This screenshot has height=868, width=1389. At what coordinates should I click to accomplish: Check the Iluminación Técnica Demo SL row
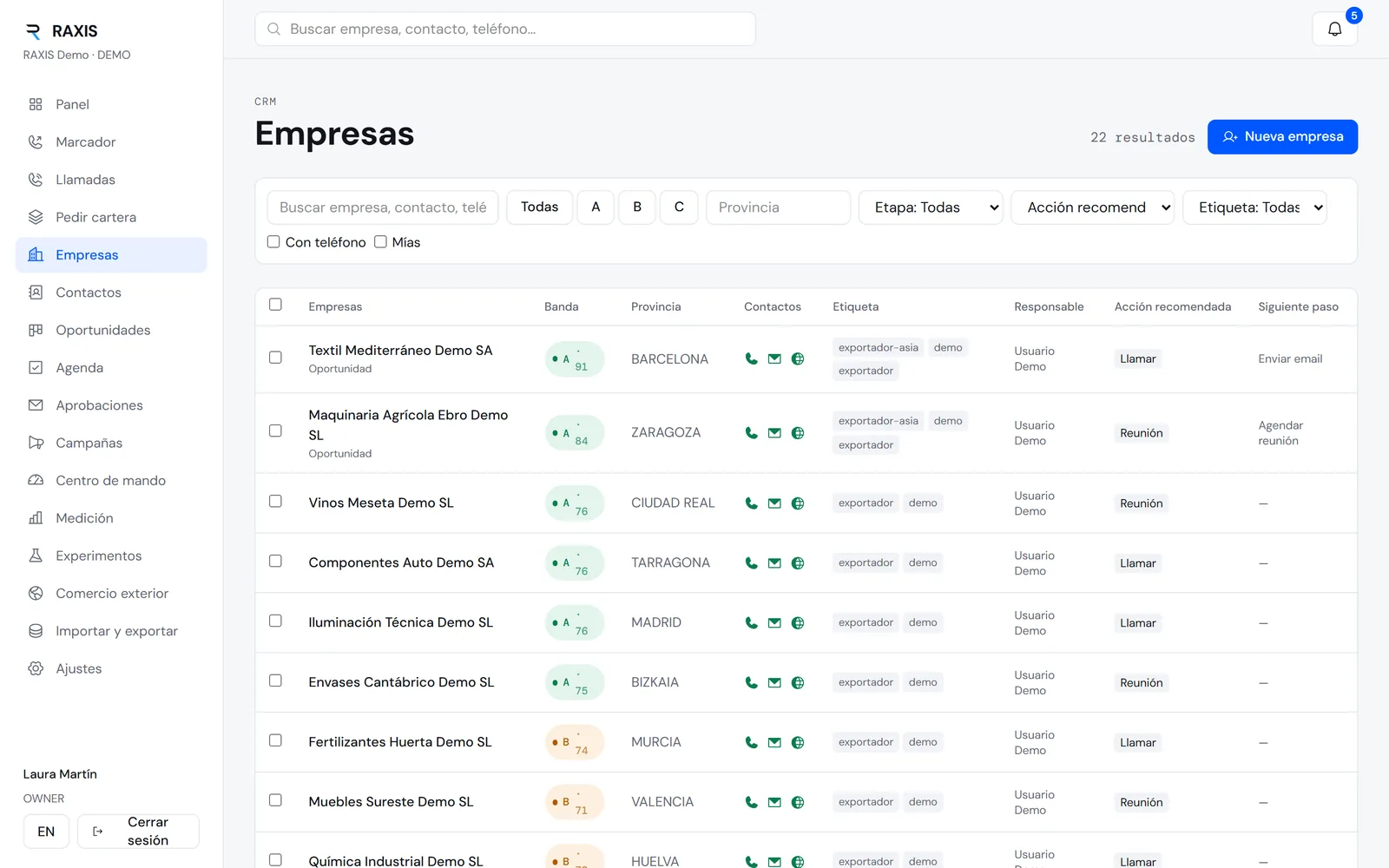click(x=275, y=621)
